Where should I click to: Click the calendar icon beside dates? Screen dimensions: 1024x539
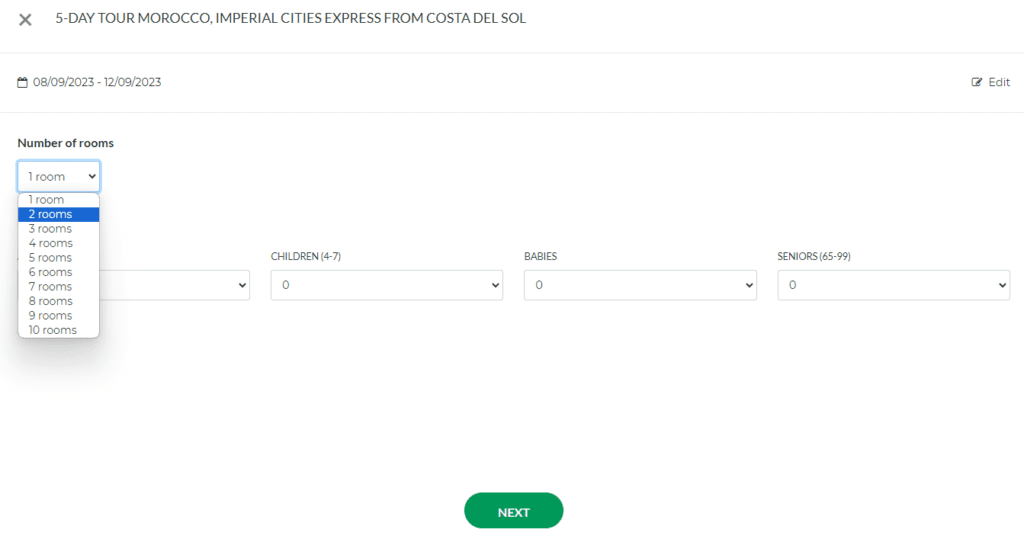(x=22, y=83)
